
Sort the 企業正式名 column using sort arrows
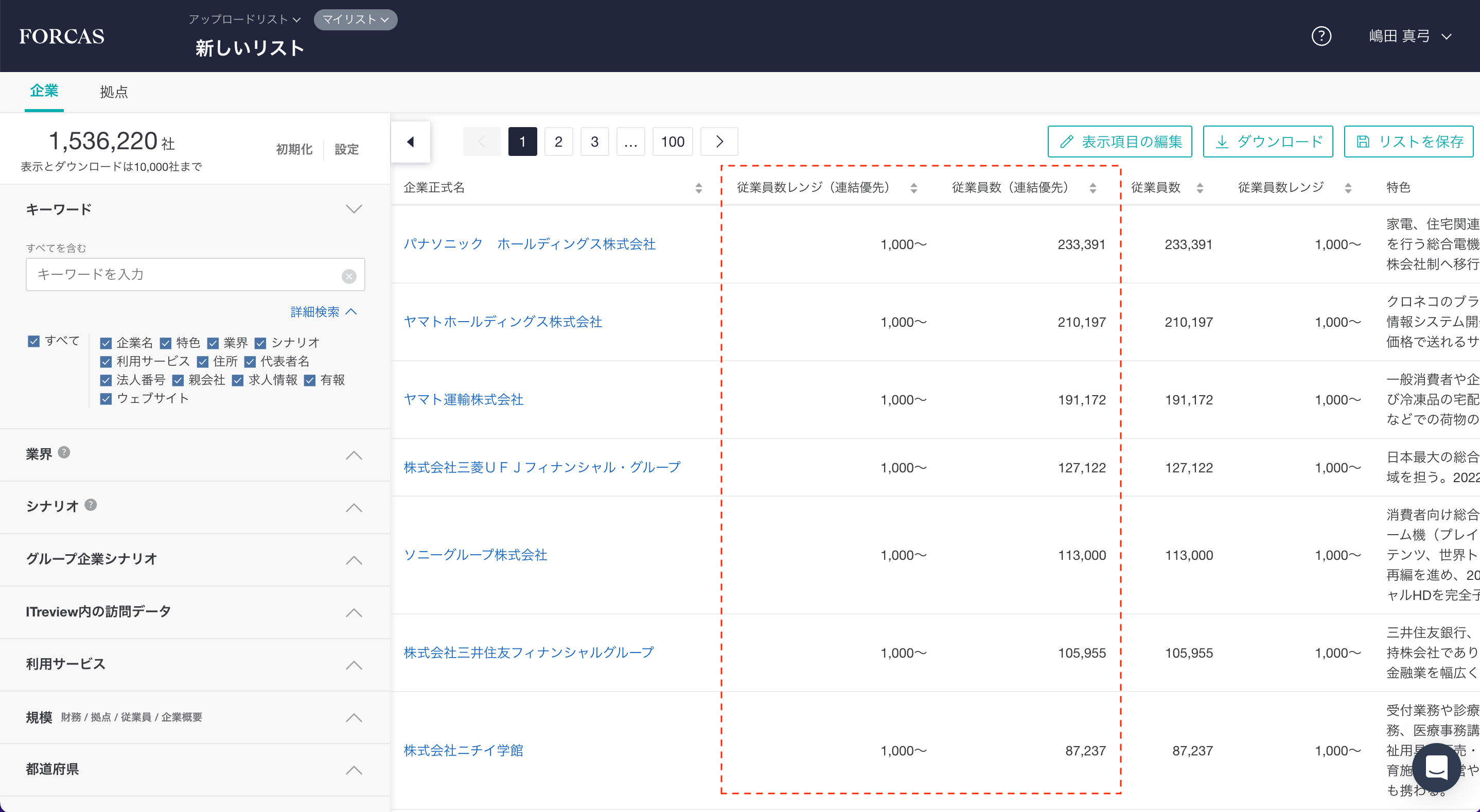pyautogui.click(x=698, y=188)
